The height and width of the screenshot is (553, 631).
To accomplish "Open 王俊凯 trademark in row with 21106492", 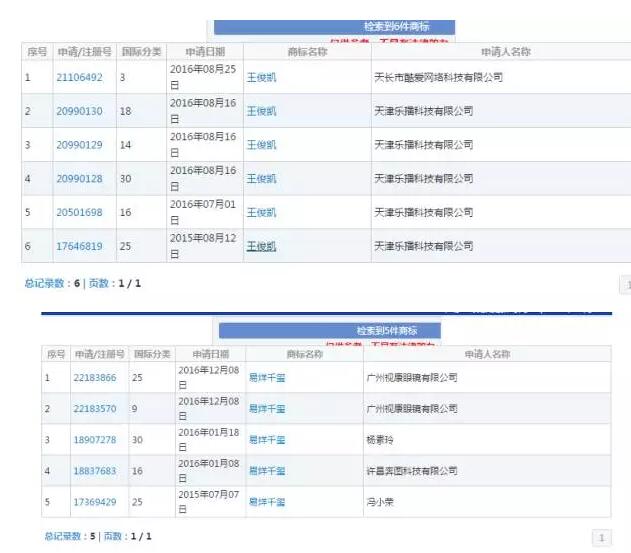I will (261, 77).
